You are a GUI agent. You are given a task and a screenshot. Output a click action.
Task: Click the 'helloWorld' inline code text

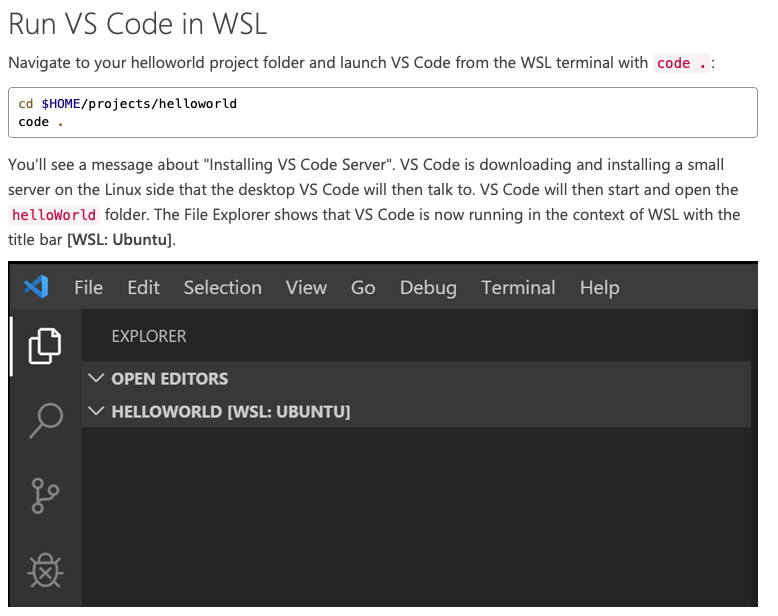tap(54, 215)
